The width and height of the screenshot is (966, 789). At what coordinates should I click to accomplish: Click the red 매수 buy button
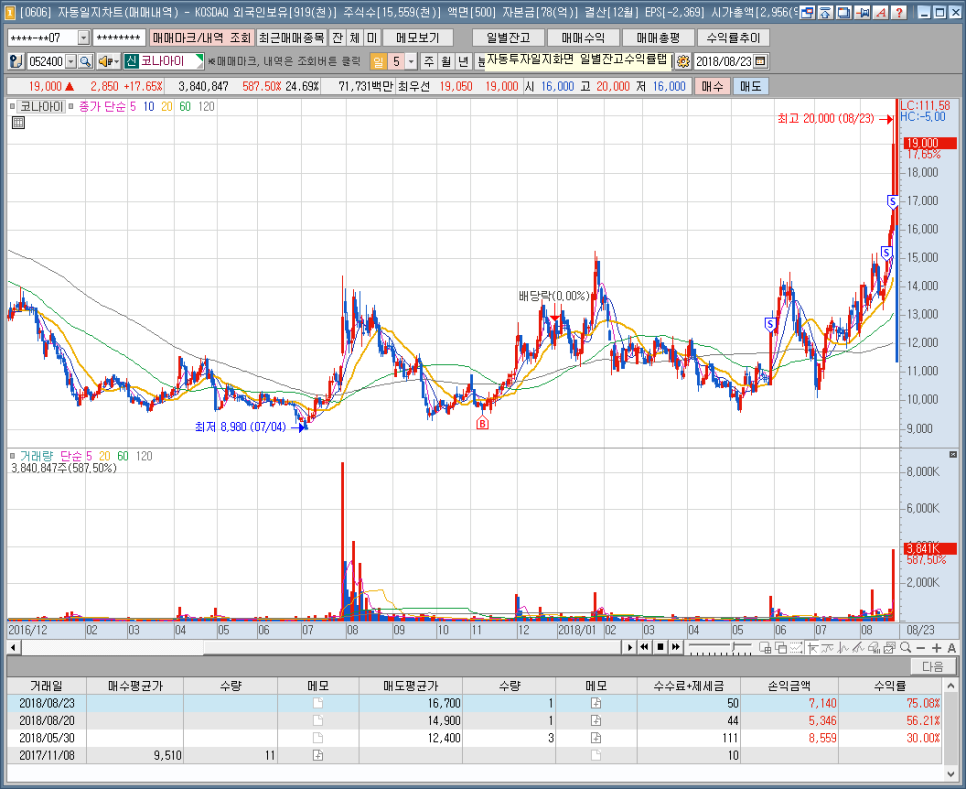tap(712, 86)
